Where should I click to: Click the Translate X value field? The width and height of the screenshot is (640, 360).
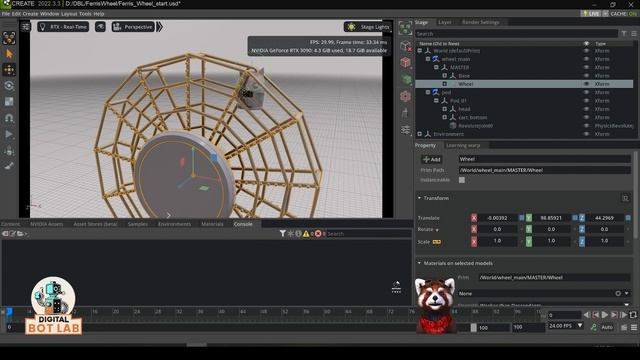tap(498, 218)
